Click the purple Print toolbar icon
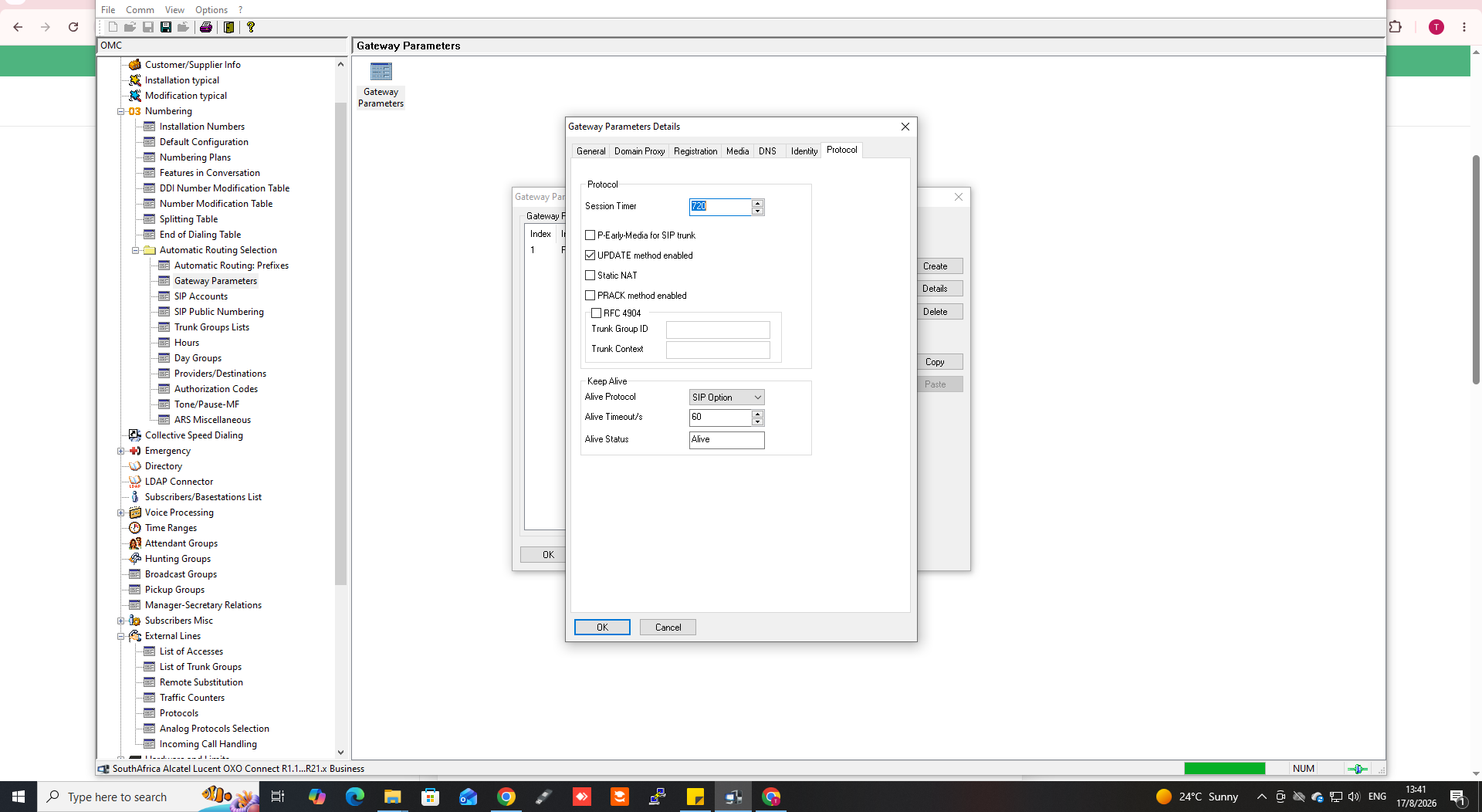The width and height of the screenshot is (1482, 812). (x=206, y=27)
